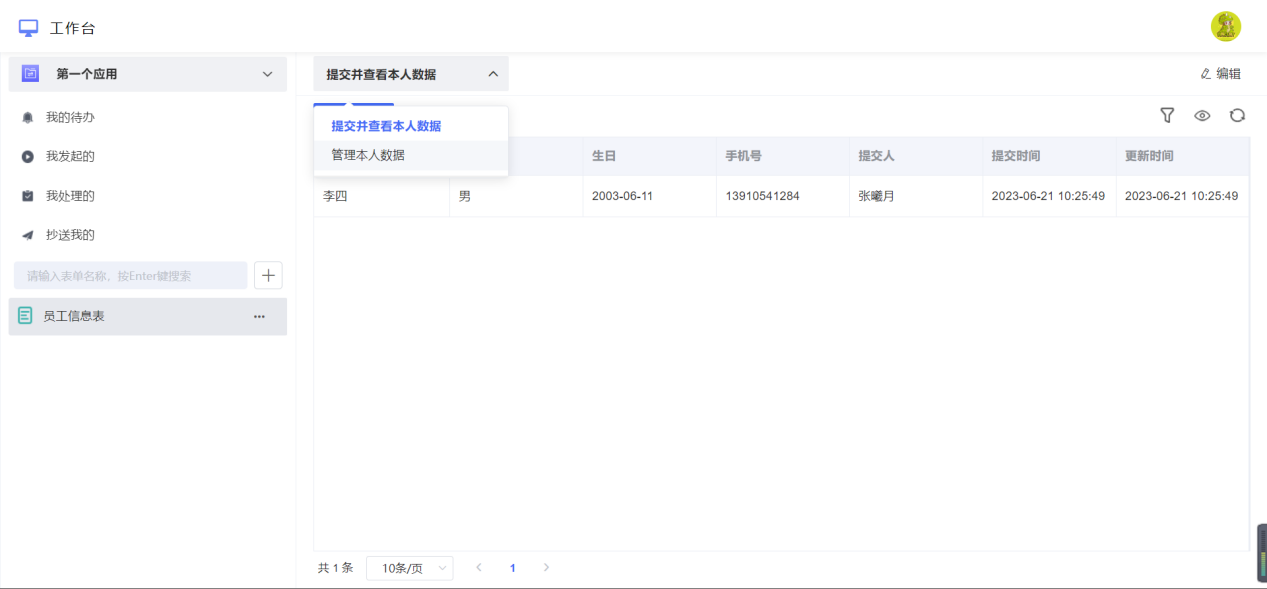This screenshot has height=589, width=1267.
Task: Click the form name search field
Action: (130, 276)
